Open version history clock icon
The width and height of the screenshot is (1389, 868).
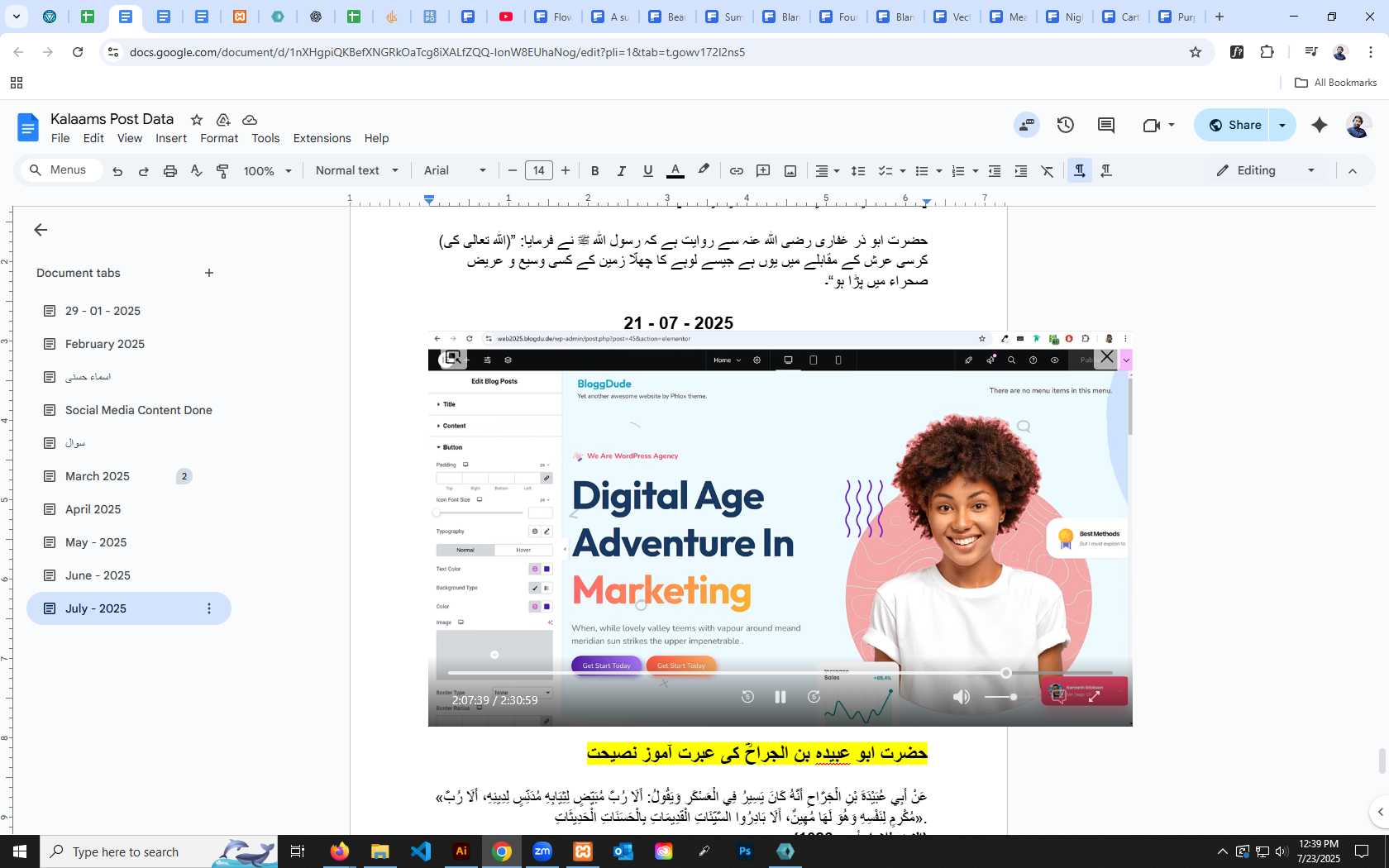tap(1066, 125)
